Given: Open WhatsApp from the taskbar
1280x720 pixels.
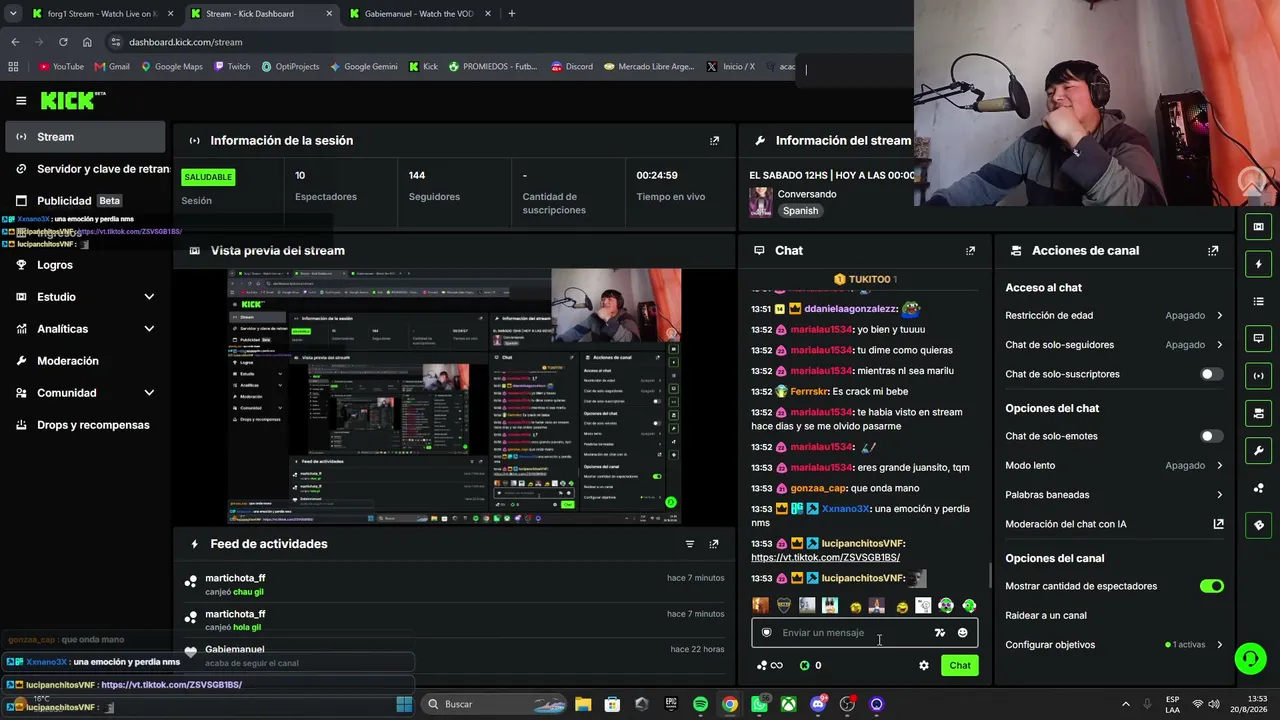Looking at the screenshot, I should pos(760,704).
